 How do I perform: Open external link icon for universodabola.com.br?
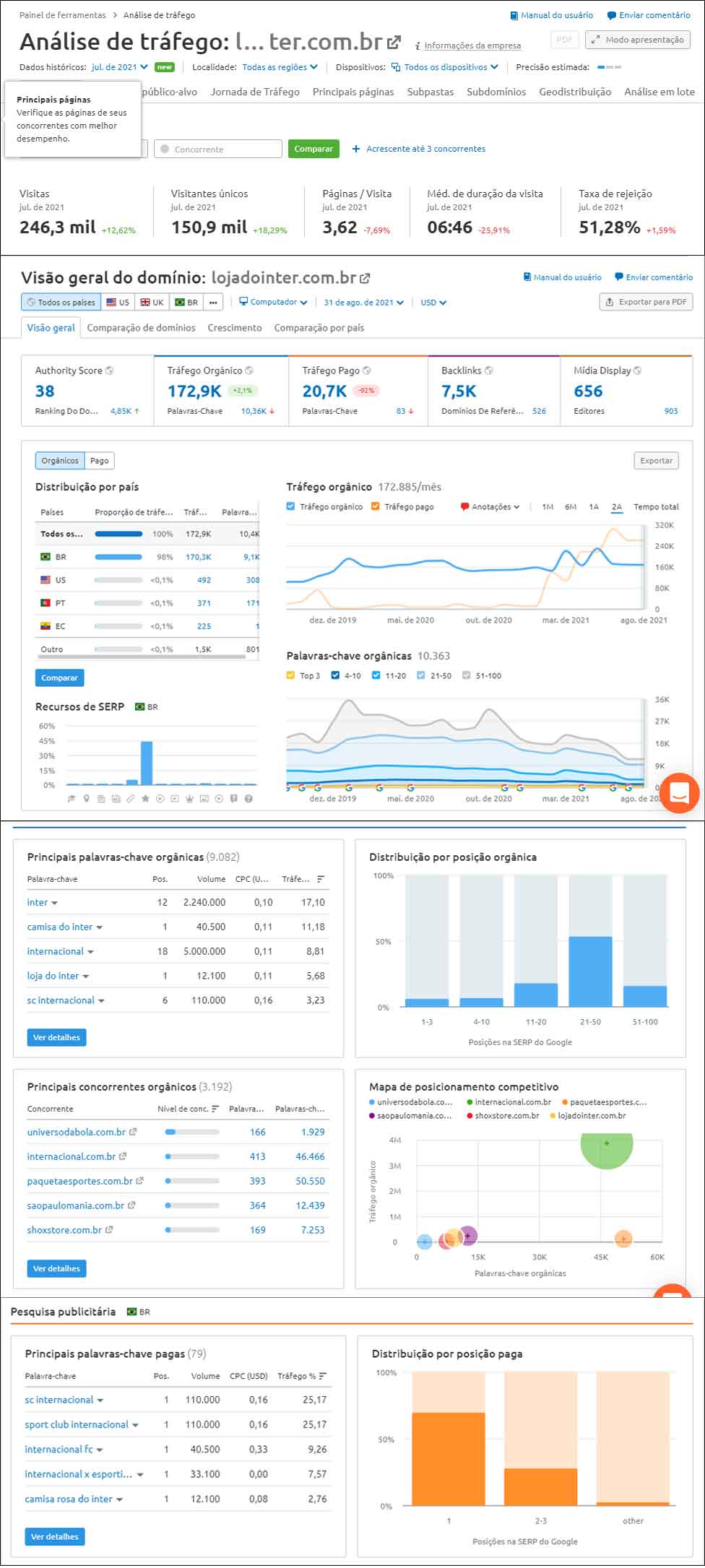[x=133, y=1132]
